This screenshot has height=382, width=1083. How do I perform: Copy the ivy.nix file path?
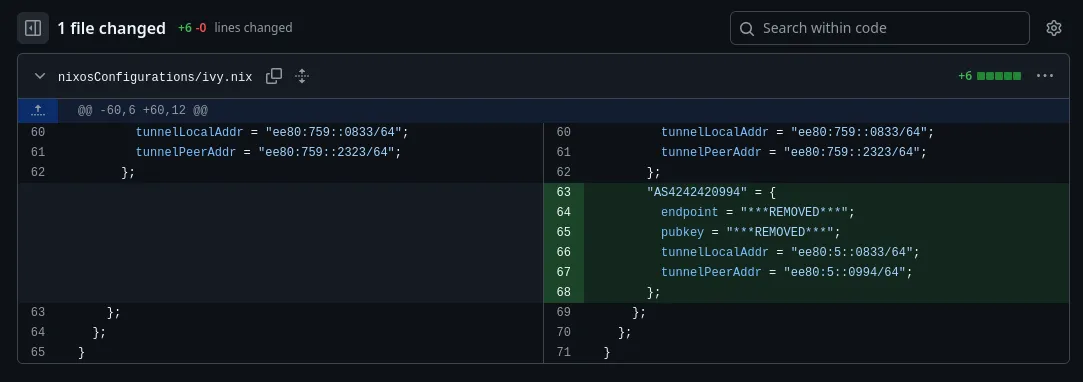point(274,76)
